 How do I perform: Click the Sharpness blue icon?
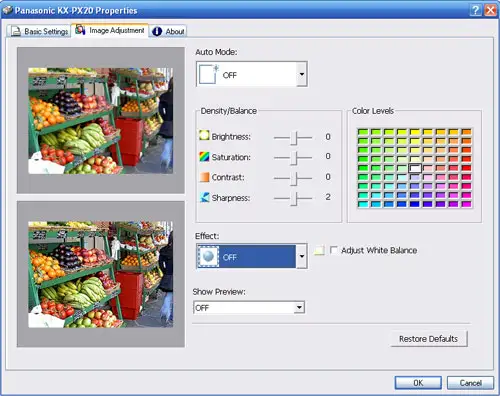coord(204,197)
